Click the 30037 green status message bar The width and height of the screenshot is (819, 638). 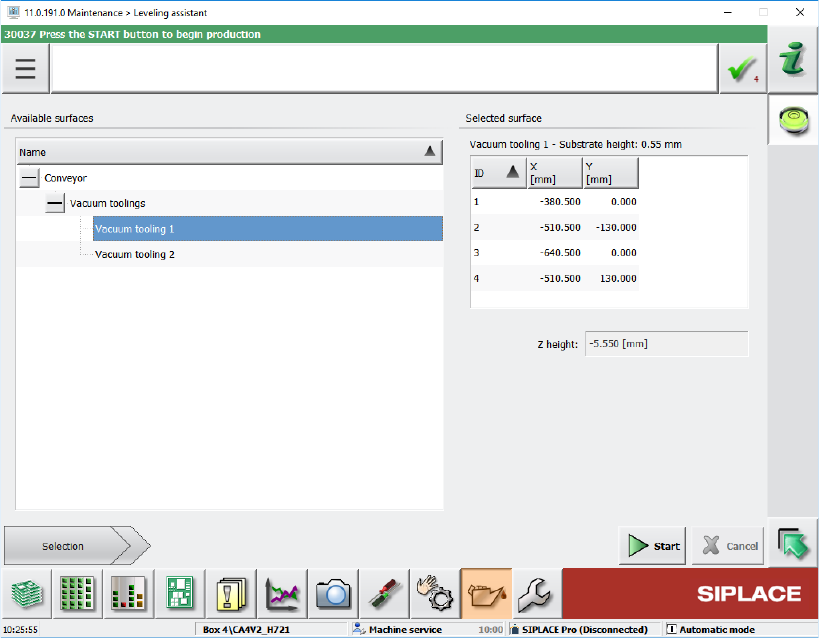click(384, 34)
